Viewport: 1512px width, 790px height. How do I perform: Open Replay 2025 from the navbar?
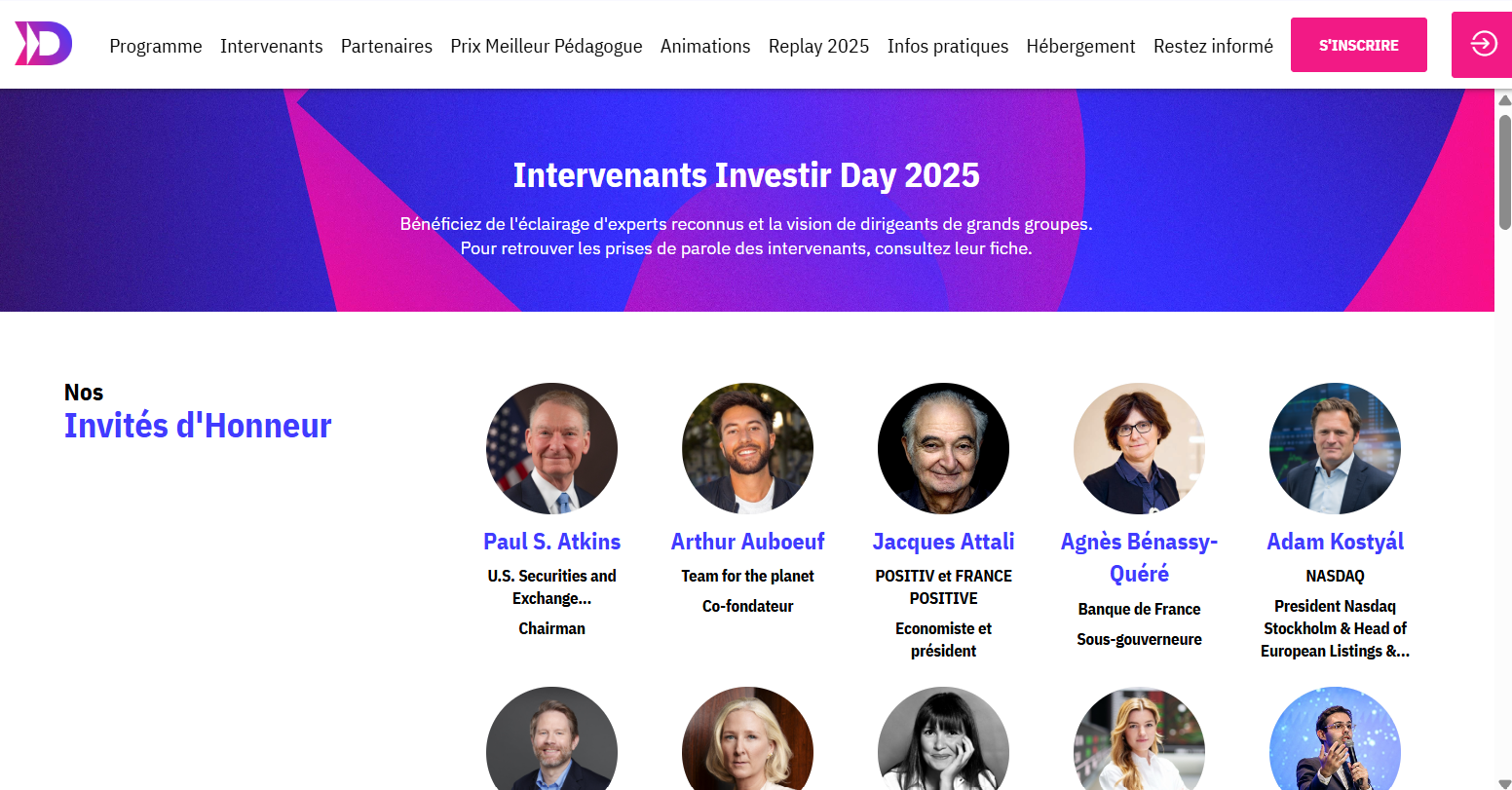[818, 46]
